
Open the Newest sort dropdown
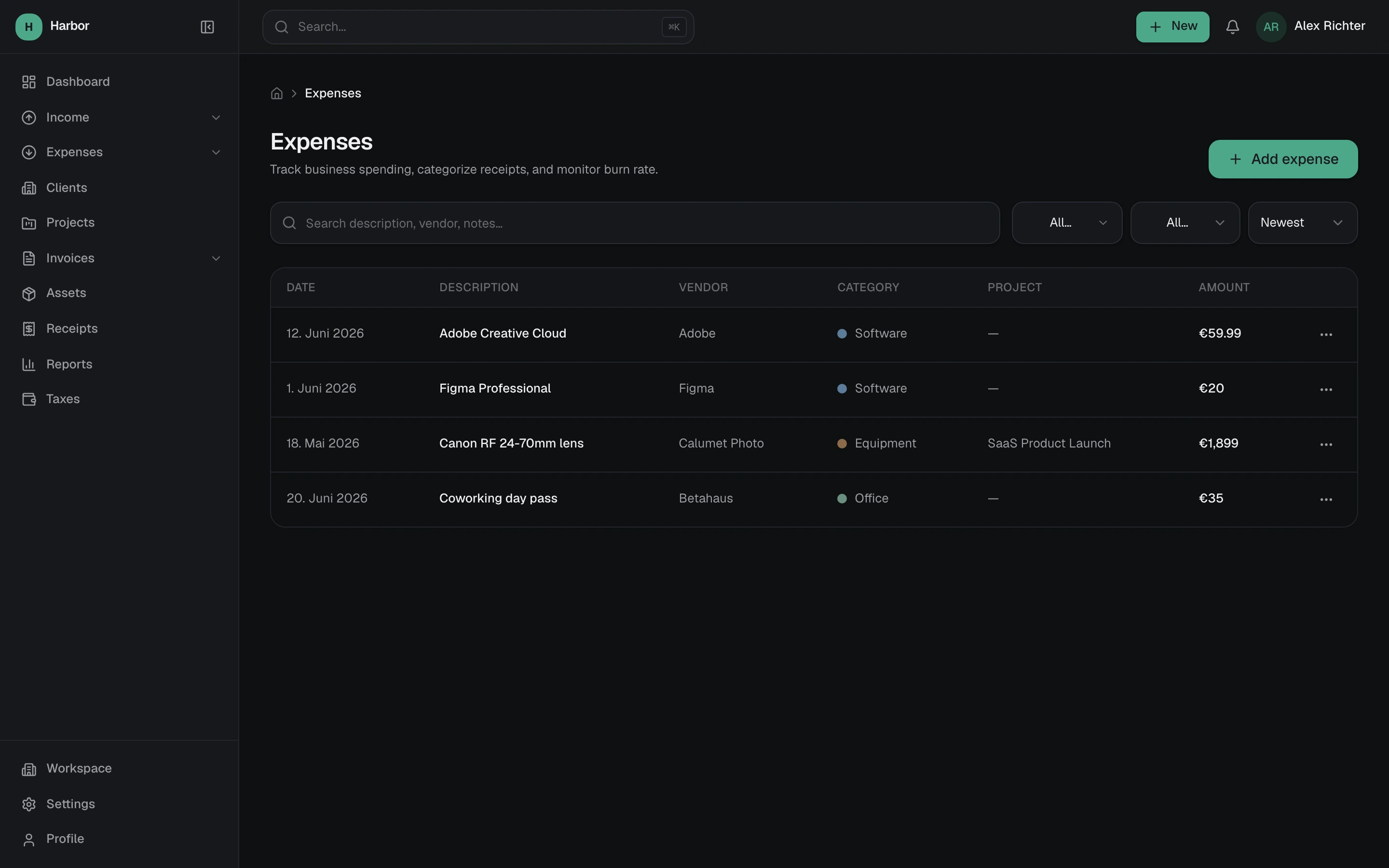(1303, 223)
